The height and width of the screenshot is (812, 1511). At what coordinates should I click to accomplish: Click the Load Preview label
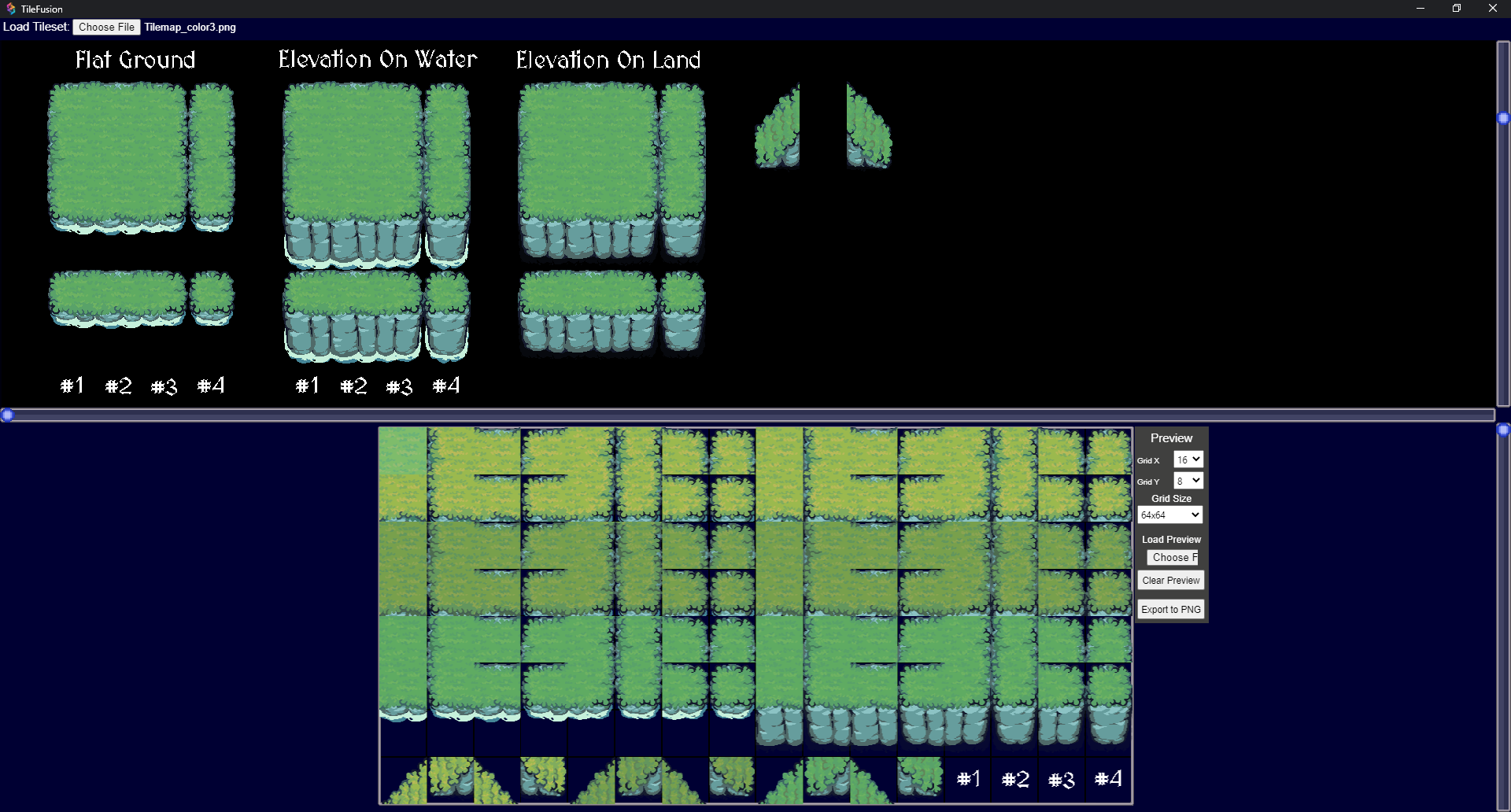[1171, 540]
